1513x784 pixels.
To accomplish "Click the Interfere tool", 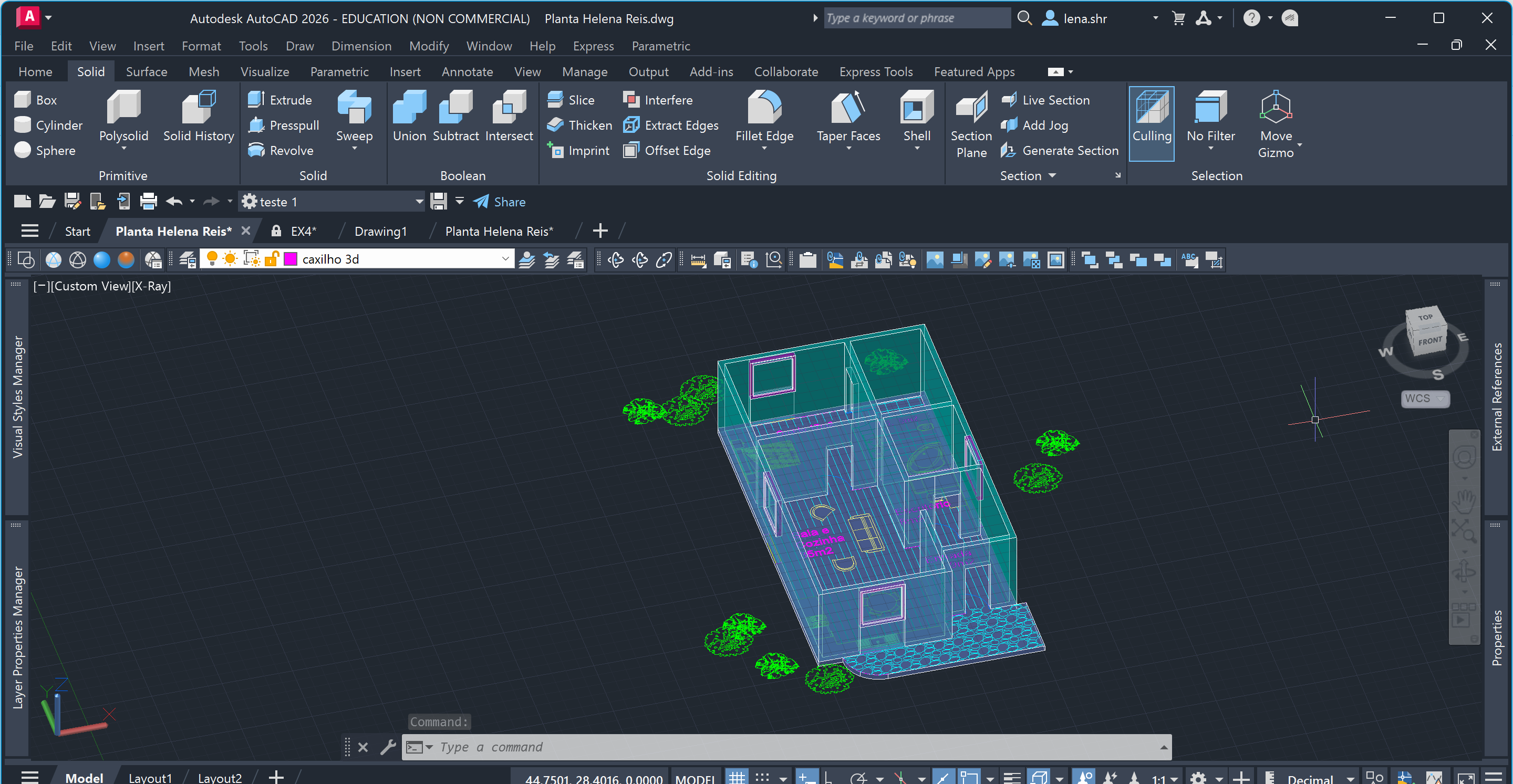I will [x=658, y=100].
